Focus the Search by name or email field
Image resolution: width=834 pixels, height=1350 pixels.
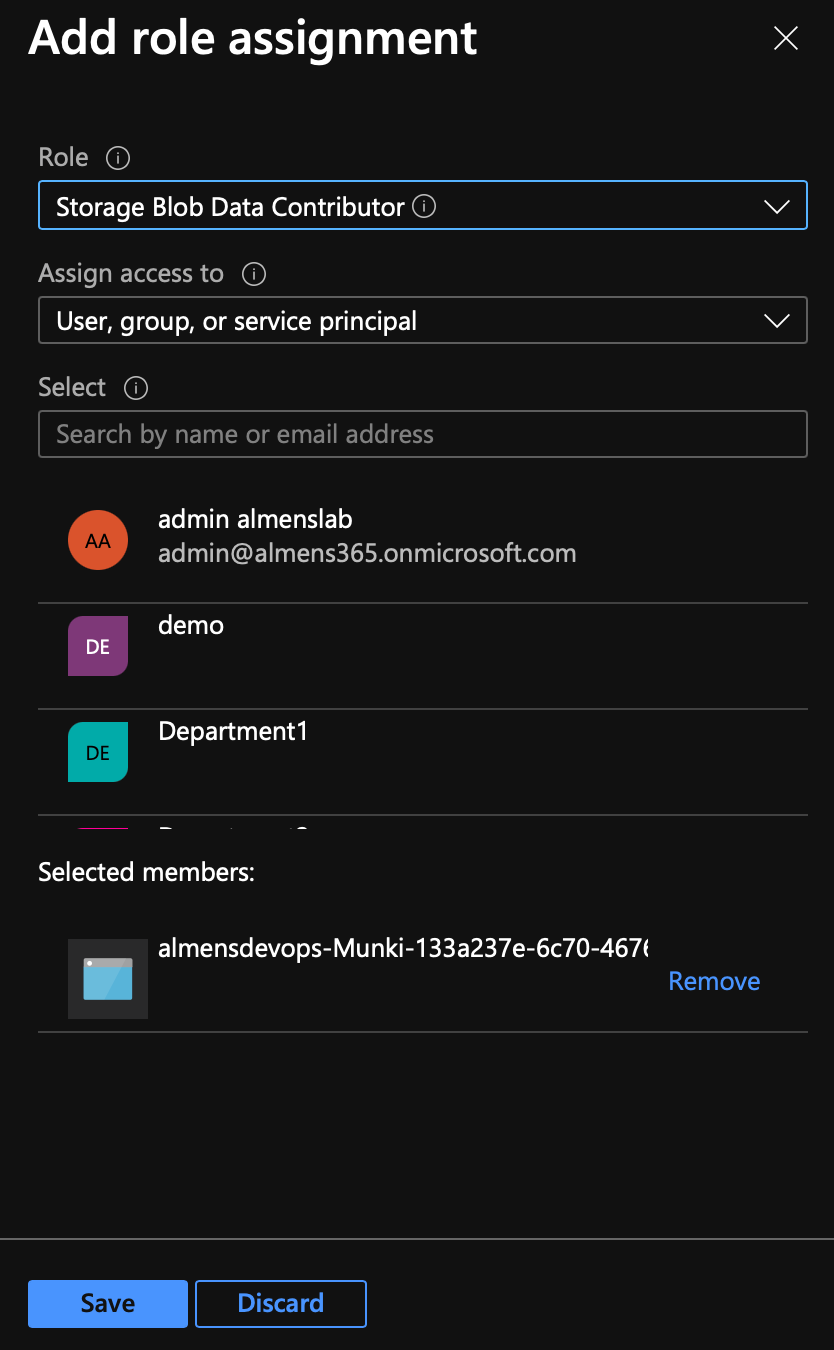(422, 434)
